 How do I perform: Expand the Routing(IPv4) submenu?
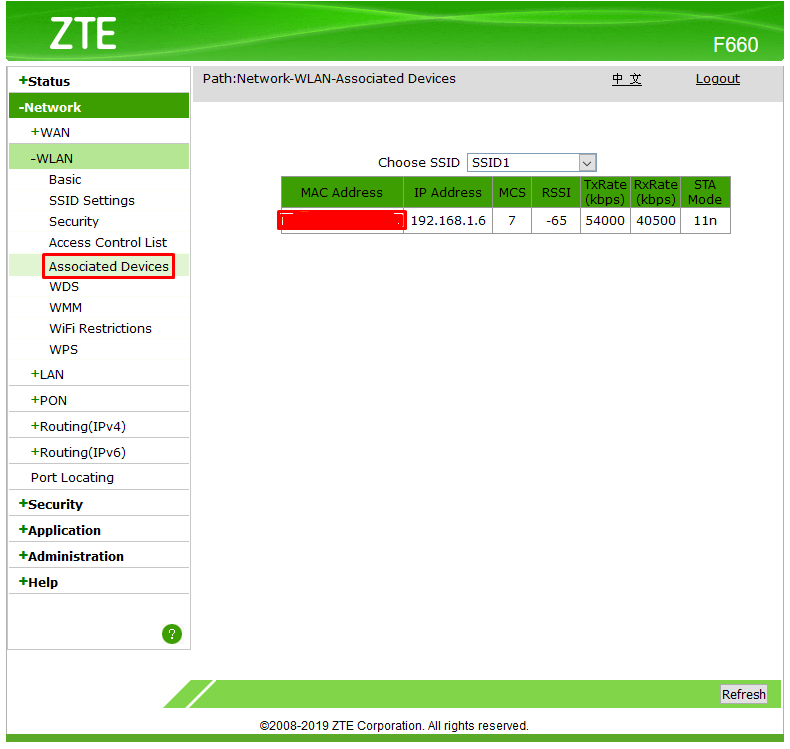click(x=78, y=426)
